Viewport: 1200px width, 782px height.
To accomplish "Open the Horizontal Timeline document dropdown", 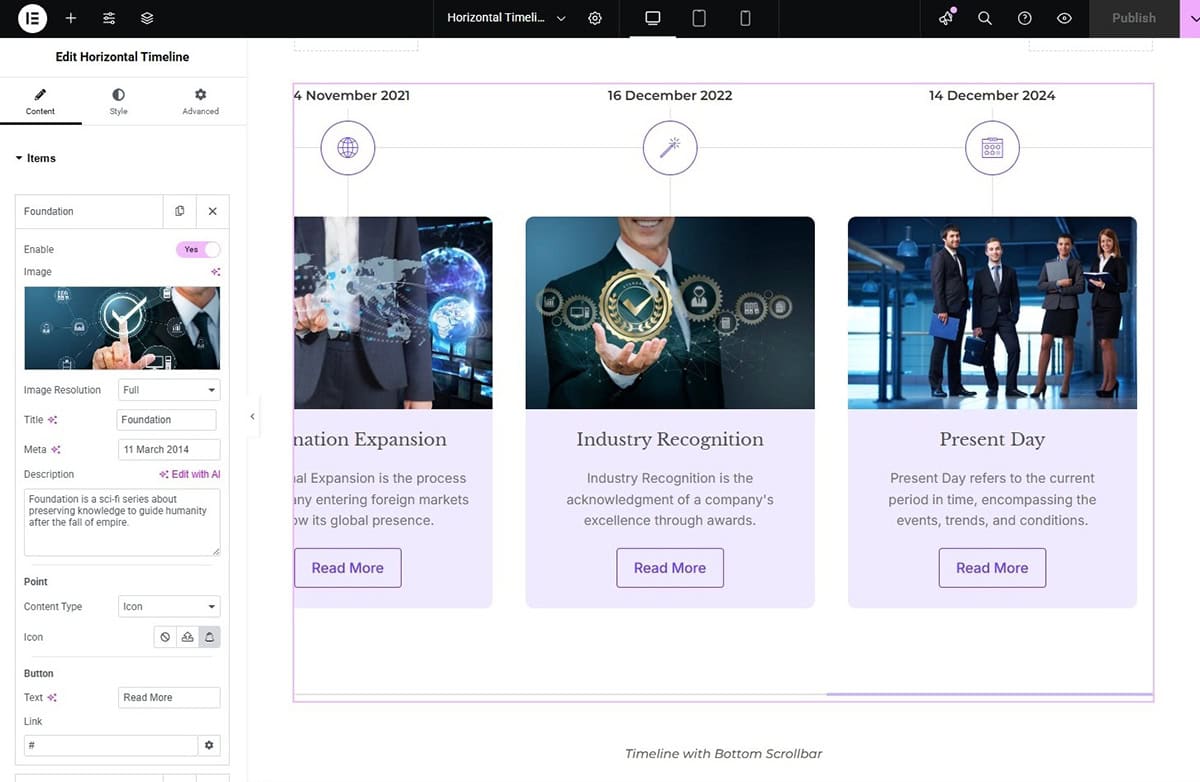I will pos(506,18).
